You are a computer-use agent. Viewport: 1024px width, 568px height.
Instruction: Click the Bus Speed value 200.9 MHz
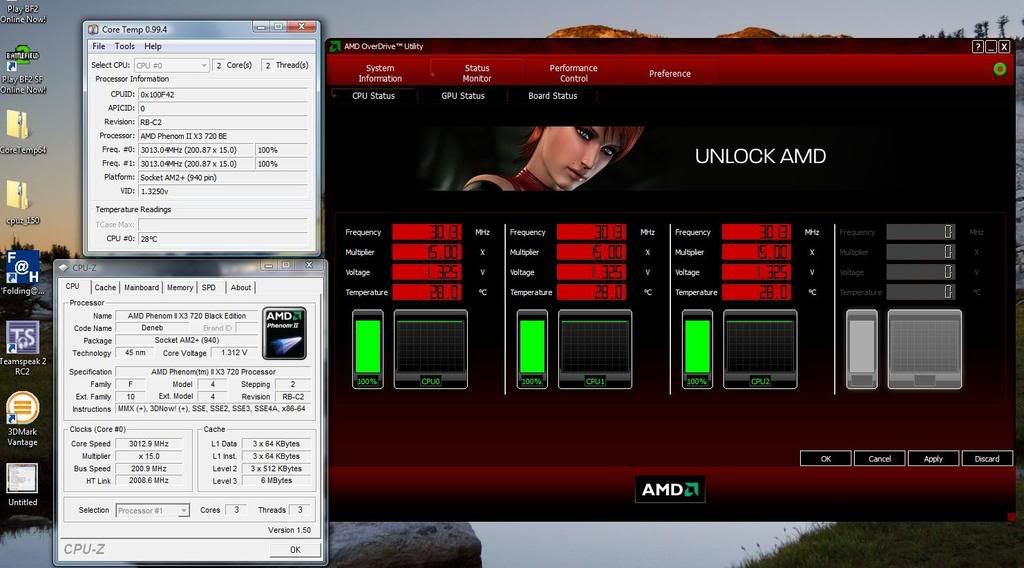[149, 469]
